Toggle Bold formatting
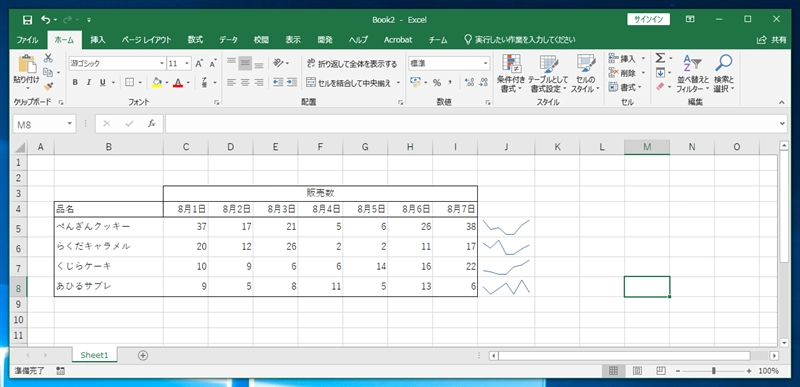The width and height of the screenshot is (800, 387). pos(75,82)
